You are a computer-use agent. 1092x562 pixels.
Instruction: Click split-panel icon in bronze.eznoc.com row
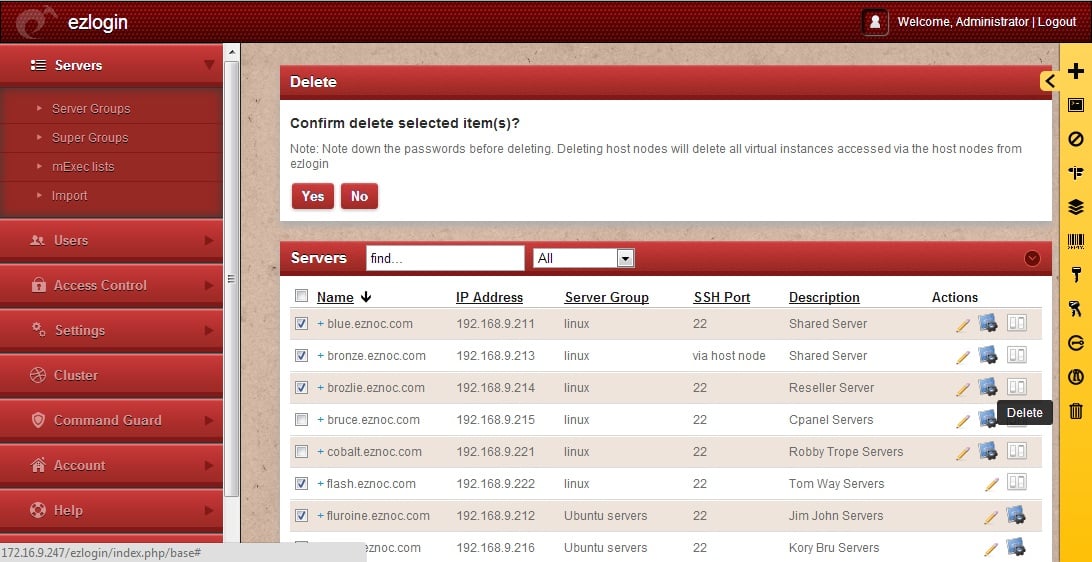click(1017, 354)
